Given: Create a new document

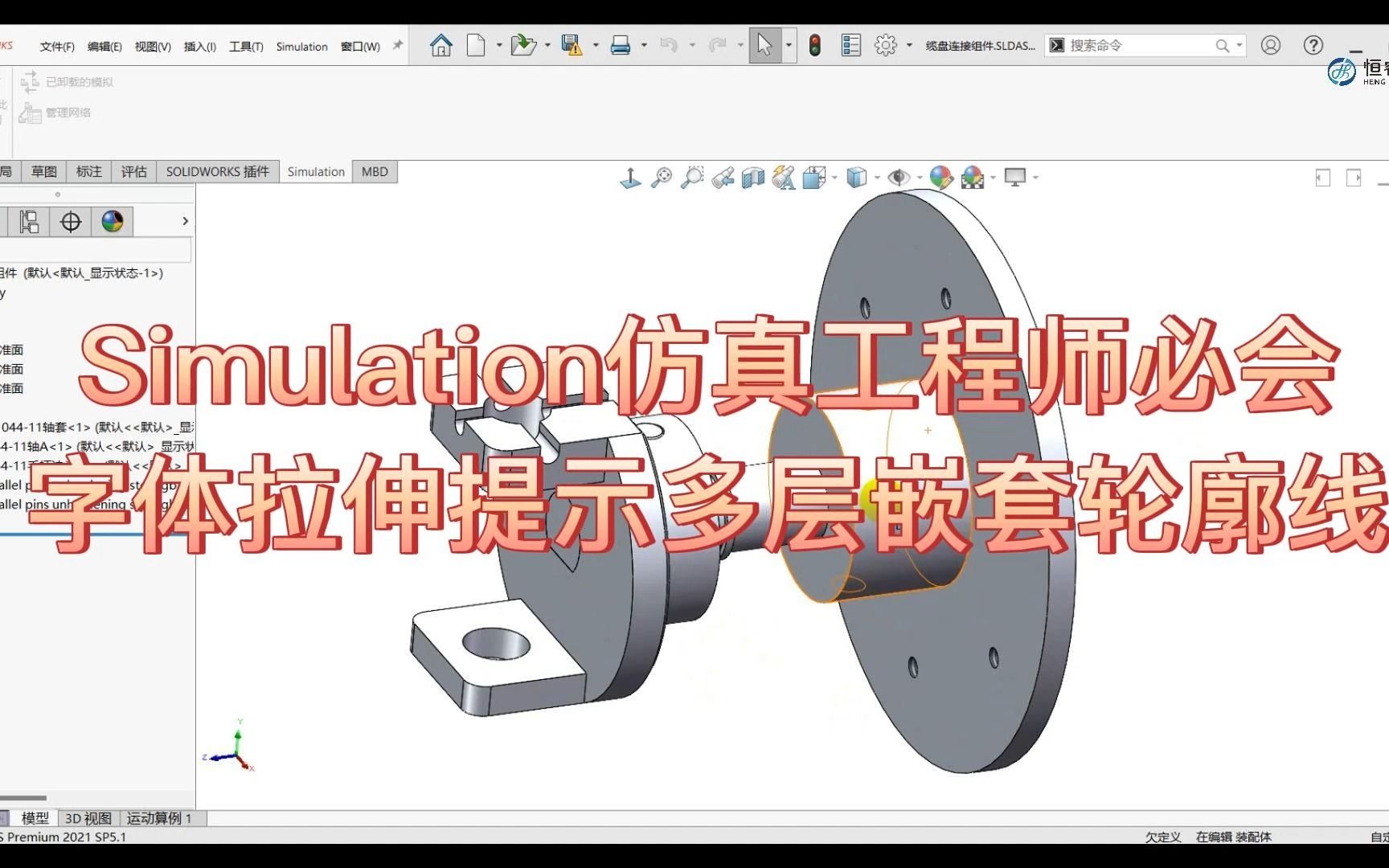Looking at the screenshot, I should (477, 45).
